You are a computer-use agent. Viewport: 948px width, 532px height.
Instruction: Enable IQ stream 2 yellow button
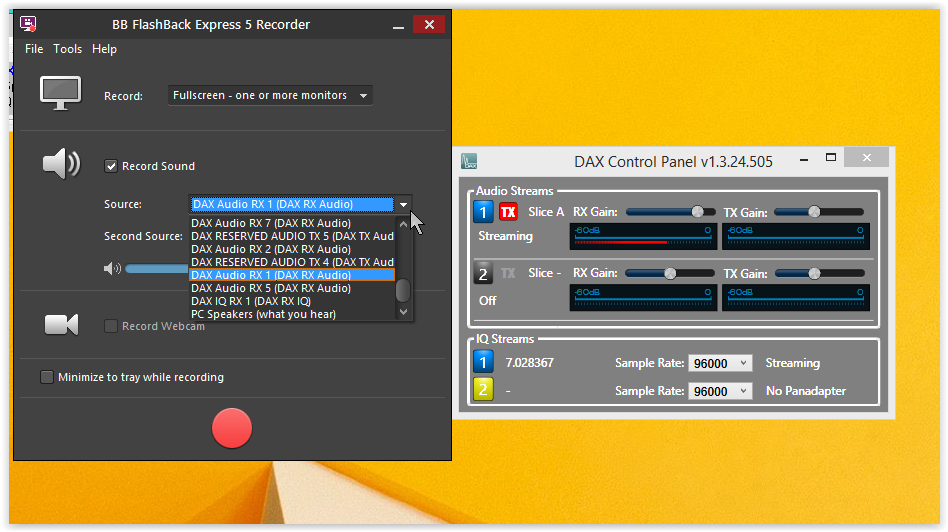pos(483,390)
